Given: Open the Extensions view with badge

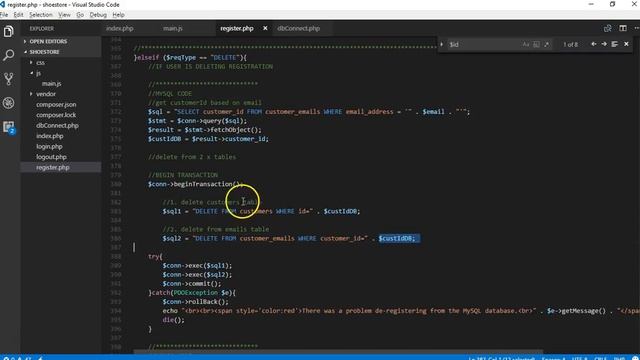Looking at the screenshot, I should pyautogui.click(x=9, y=127).
